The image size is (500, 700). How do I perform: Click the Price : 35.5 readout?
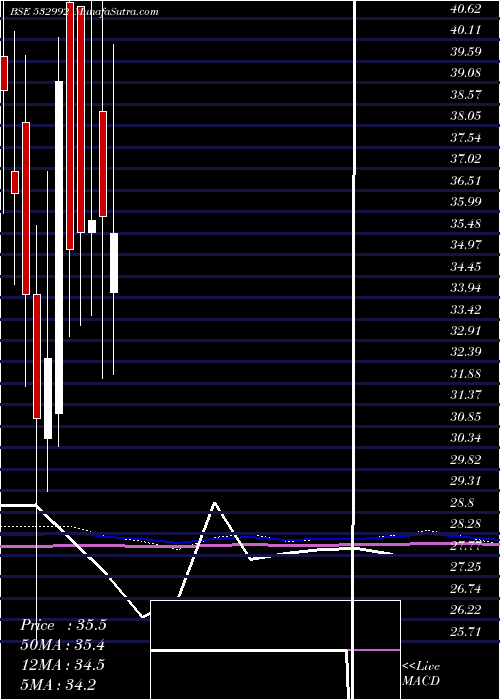[x=63, y=625]
